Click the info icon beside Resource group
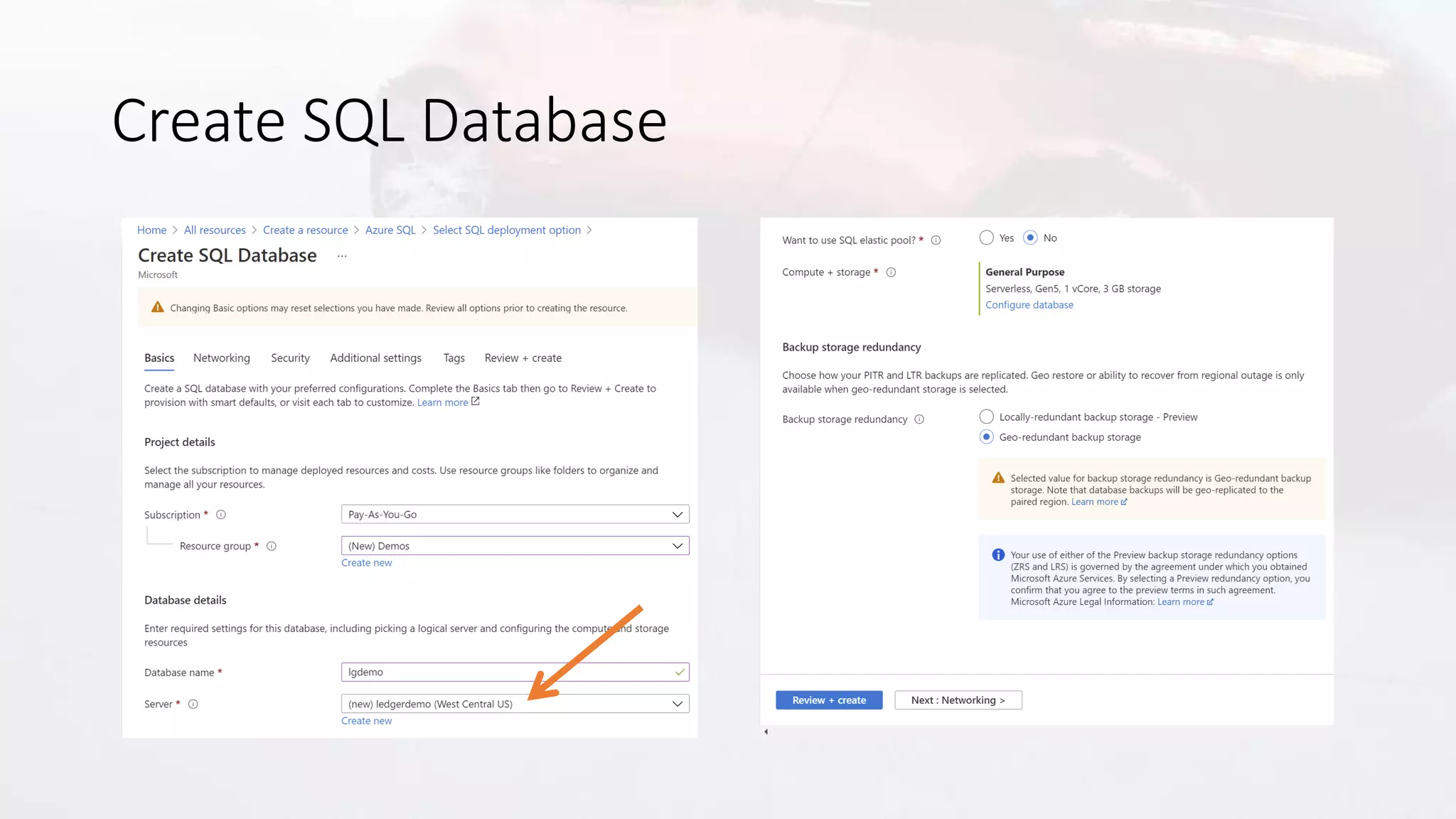The width and height of the screenshot is (1456, 819). [272, 546]
